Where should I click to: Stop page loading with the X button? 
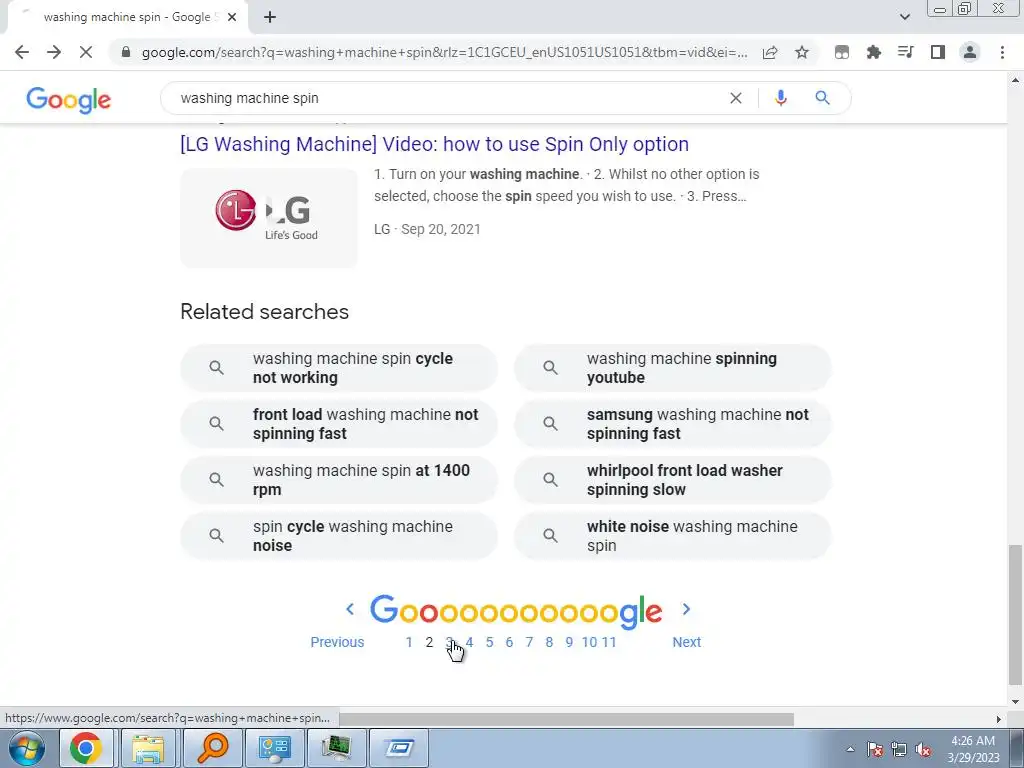click(x=86, y=52)
